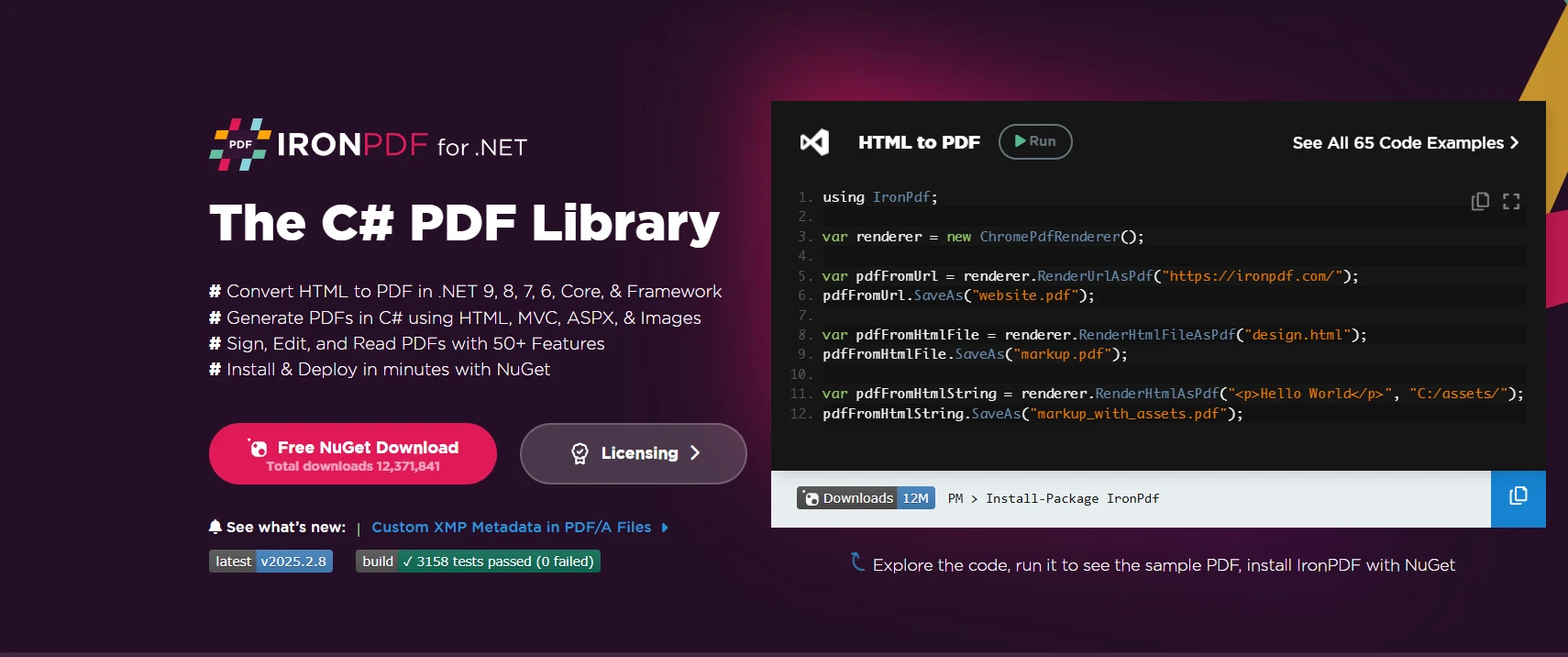Copy the code sample using the copy icon
The image size is (1568, 657).
(x=1480, y=202)
